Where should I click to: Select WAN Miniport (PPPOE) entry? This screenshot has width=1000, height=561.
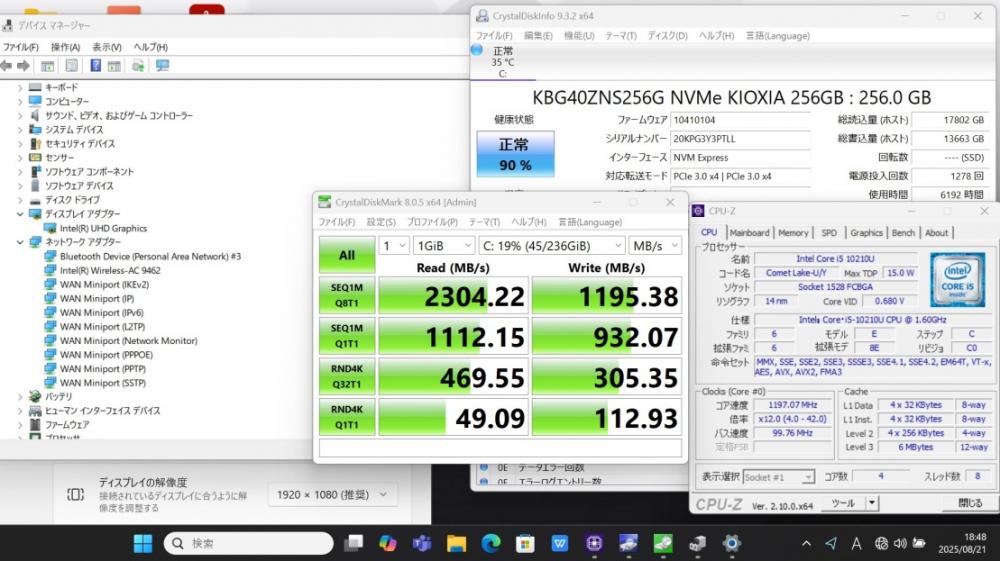point(107,354)
